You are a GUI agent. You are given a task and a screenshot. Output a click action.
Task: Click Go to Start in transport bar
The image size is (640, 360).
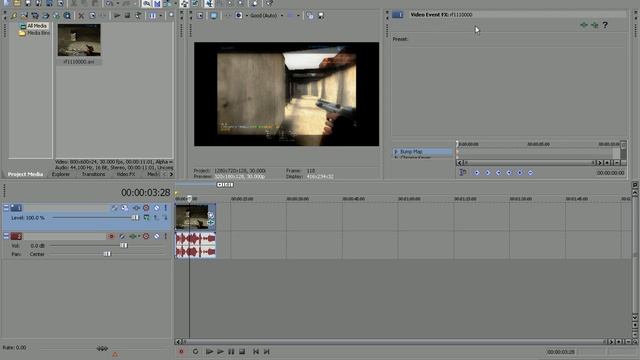(256, 351)
